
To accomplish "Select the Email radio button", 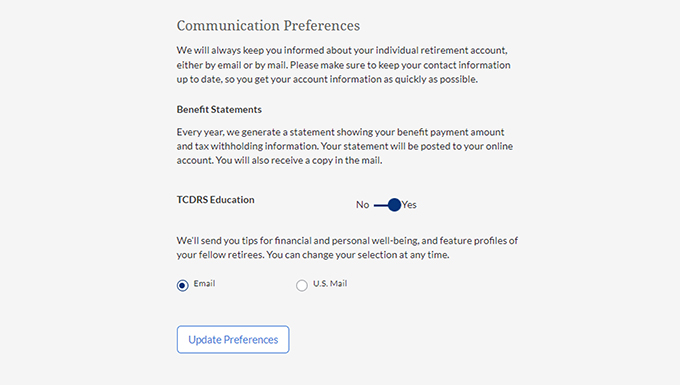I will click(183, 285).
